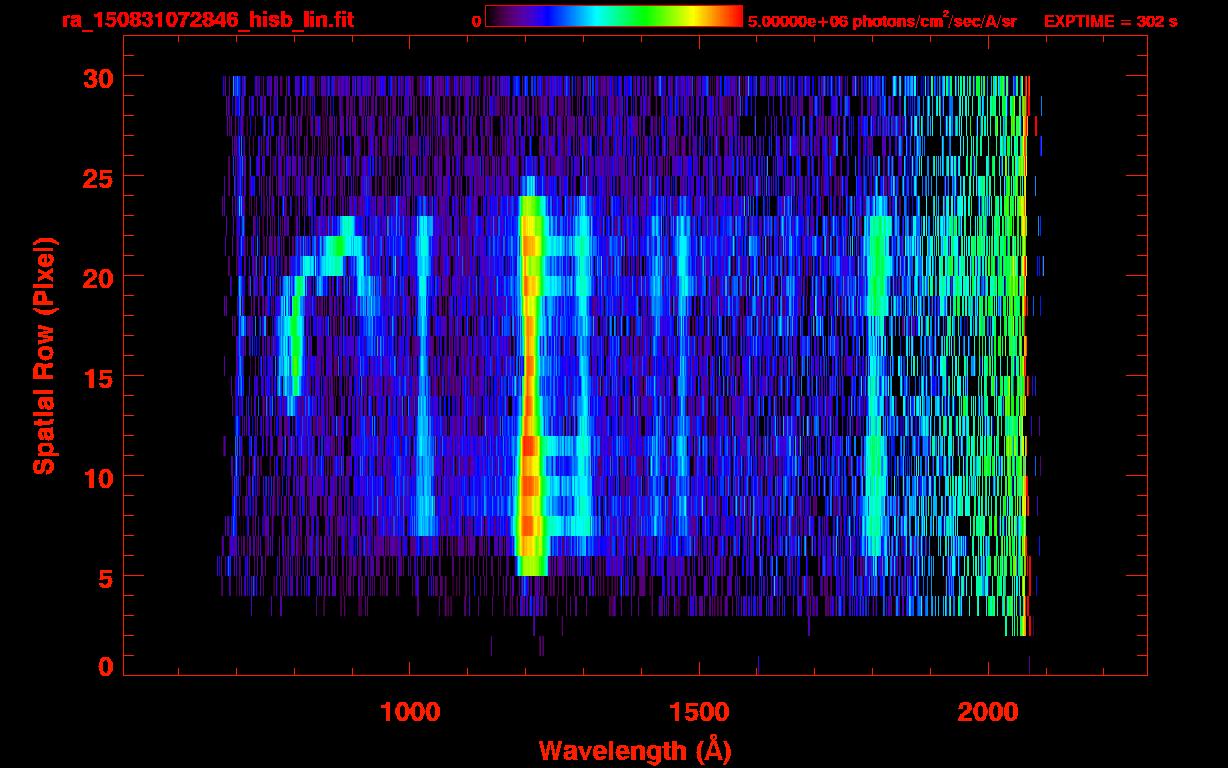
Task: Click the 2000 wavelength tick label
Action: [x=988, y=712]
